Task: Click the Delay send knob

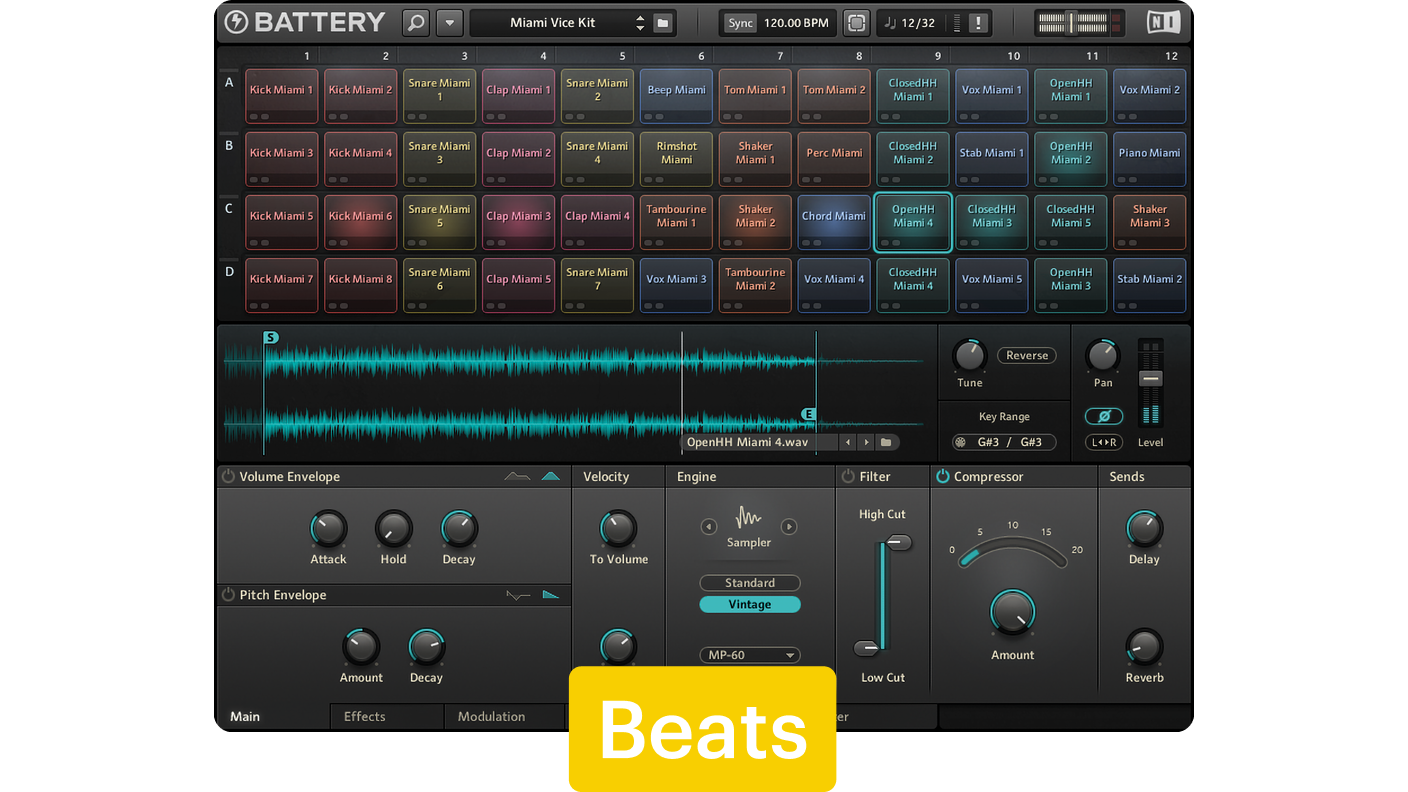Action: coord(1144,529)
